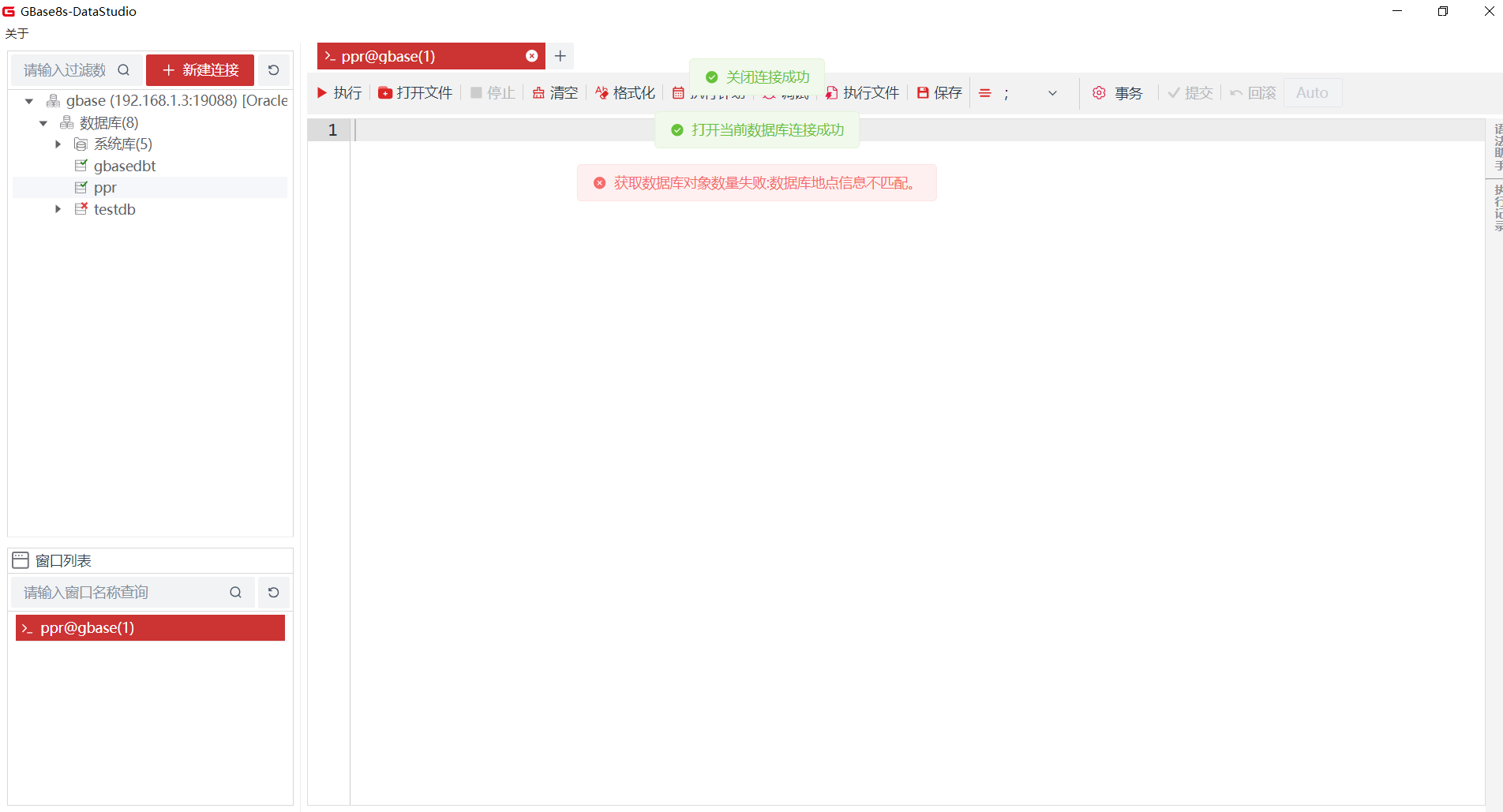
Task: Click the window list search icon
Action: tap(235, 593)
